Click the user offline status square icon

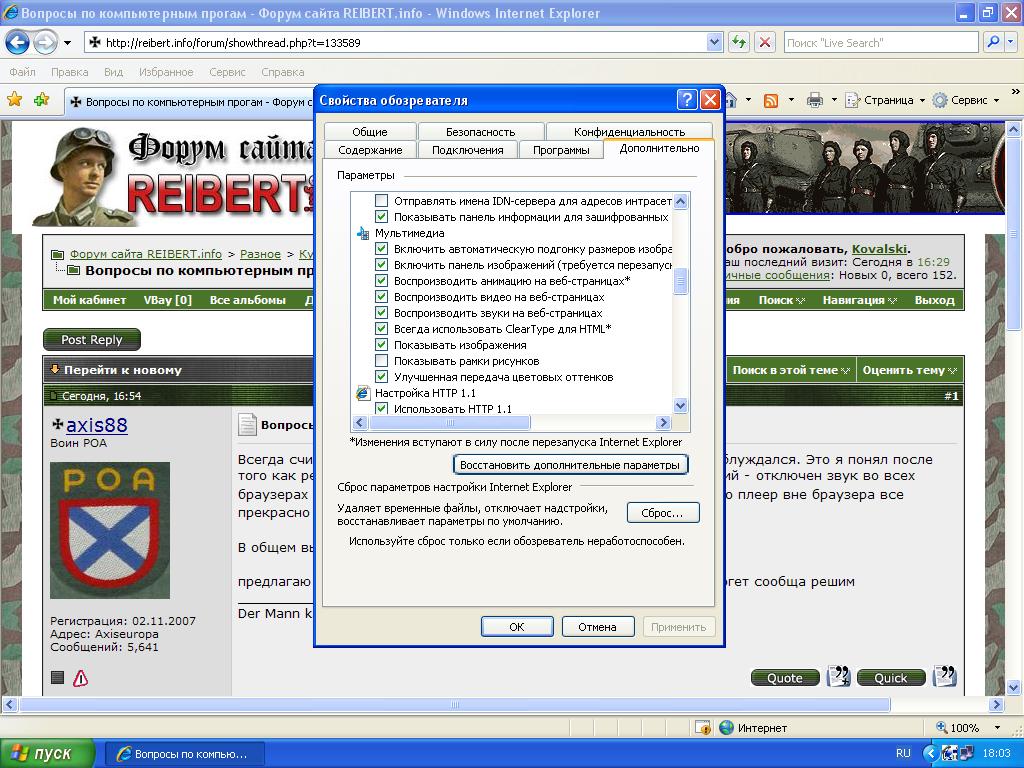[57, 678]
